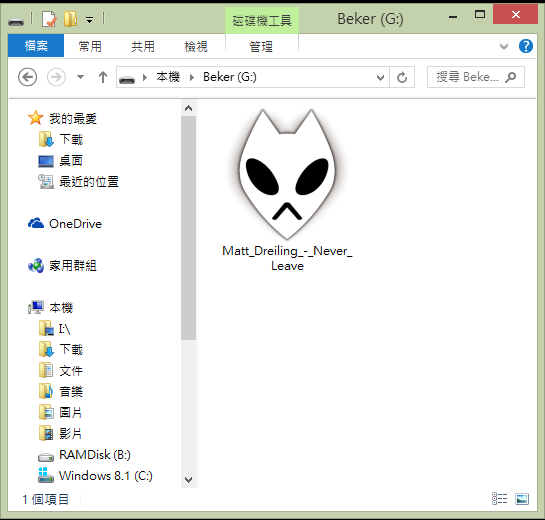Click the 文件 folder icon
This screenshot has width=545, height=520.
(46, 370)
